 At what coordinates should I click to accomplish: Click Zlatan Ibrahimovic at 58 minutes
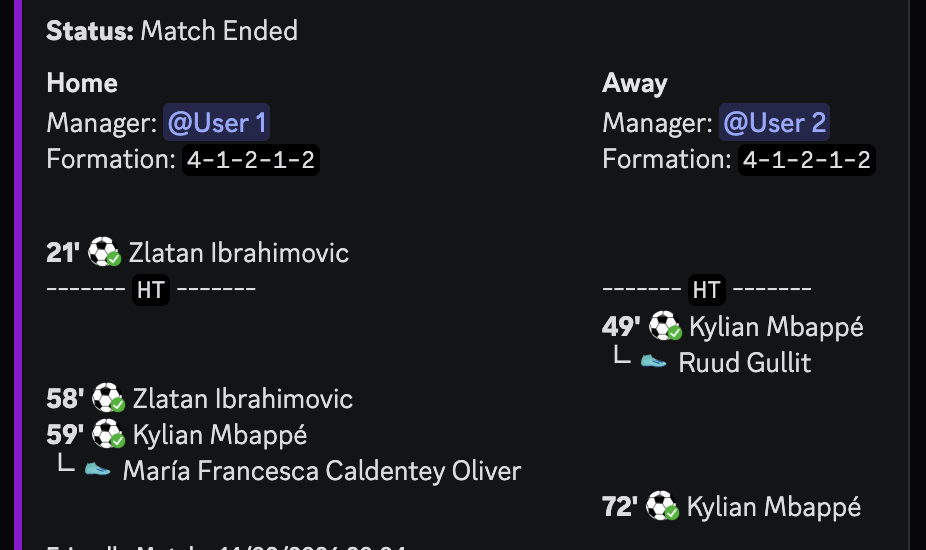point(243,399)
